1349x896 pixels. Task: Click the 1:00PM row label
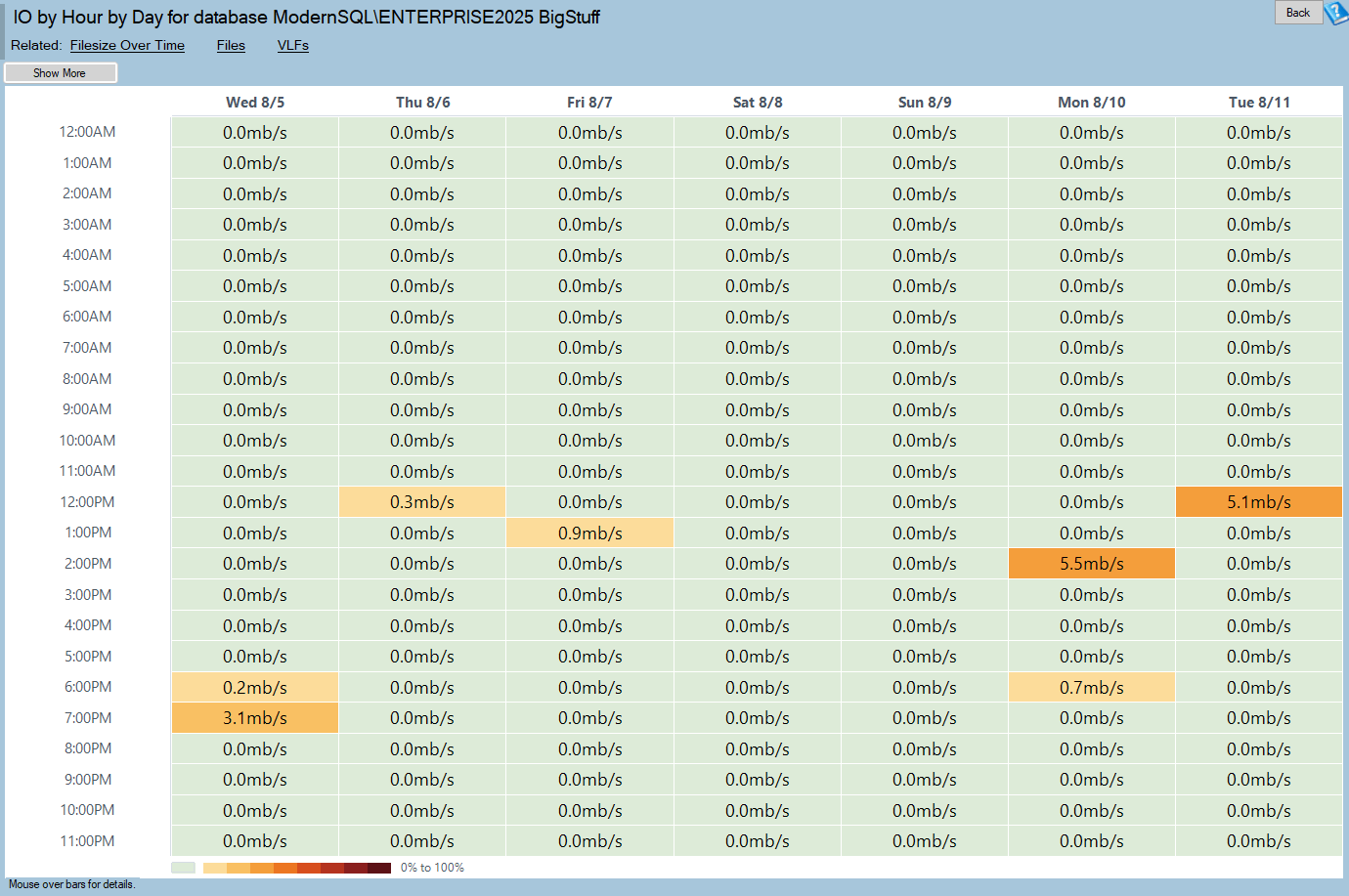click(x=88, y=533)
